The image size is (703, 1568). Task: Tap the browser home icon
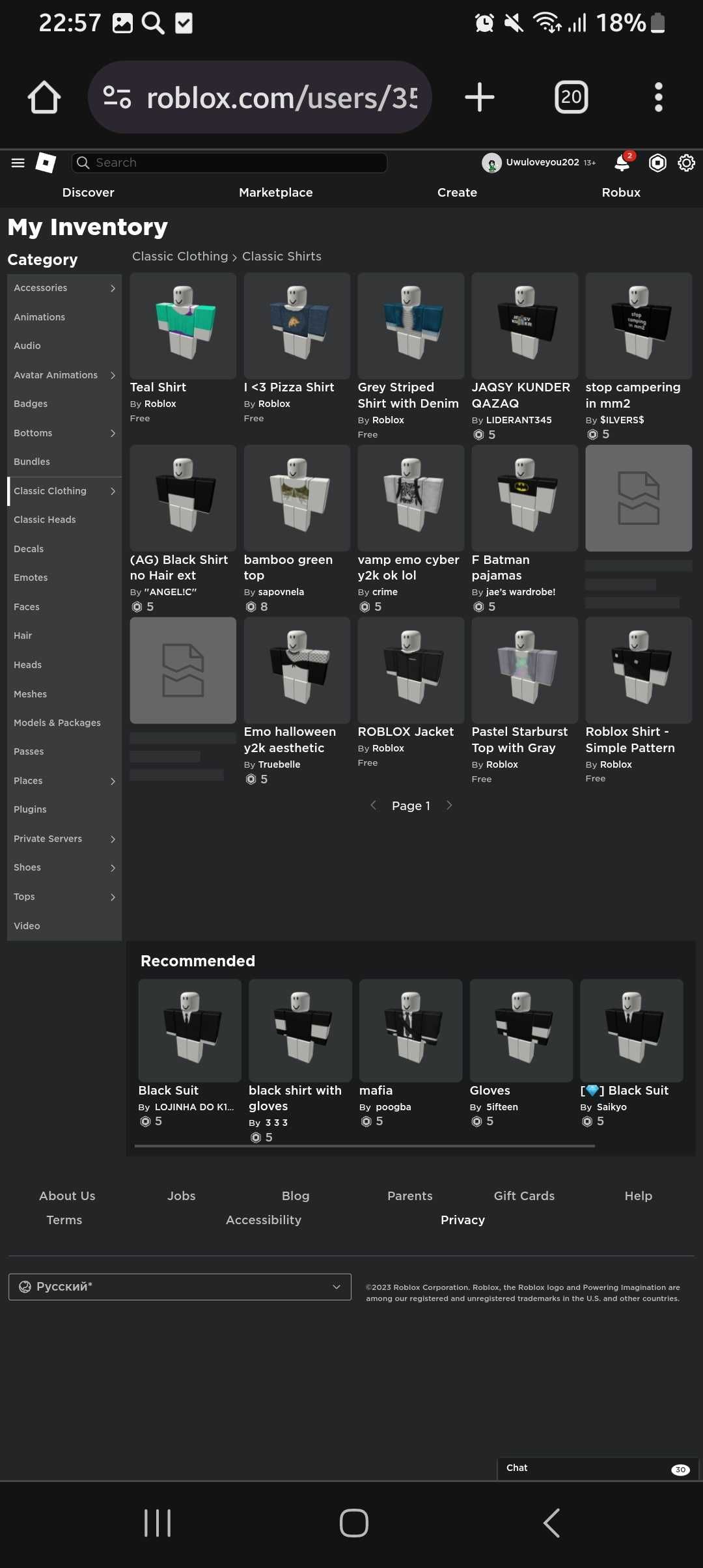pyautogui.click(x=44, y=97)
